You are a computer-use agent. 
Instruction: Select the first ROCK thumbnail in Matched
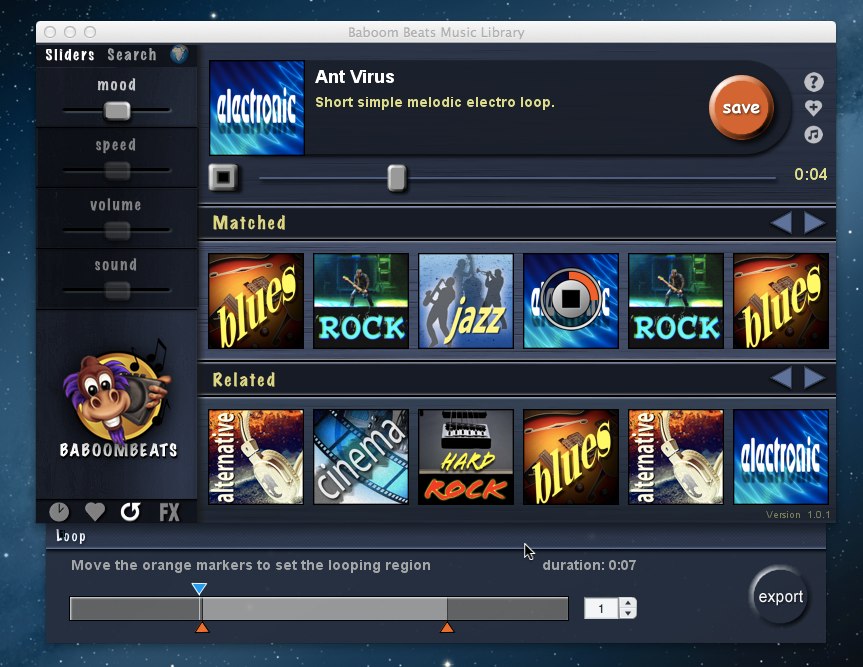click(x=361, y=301)
